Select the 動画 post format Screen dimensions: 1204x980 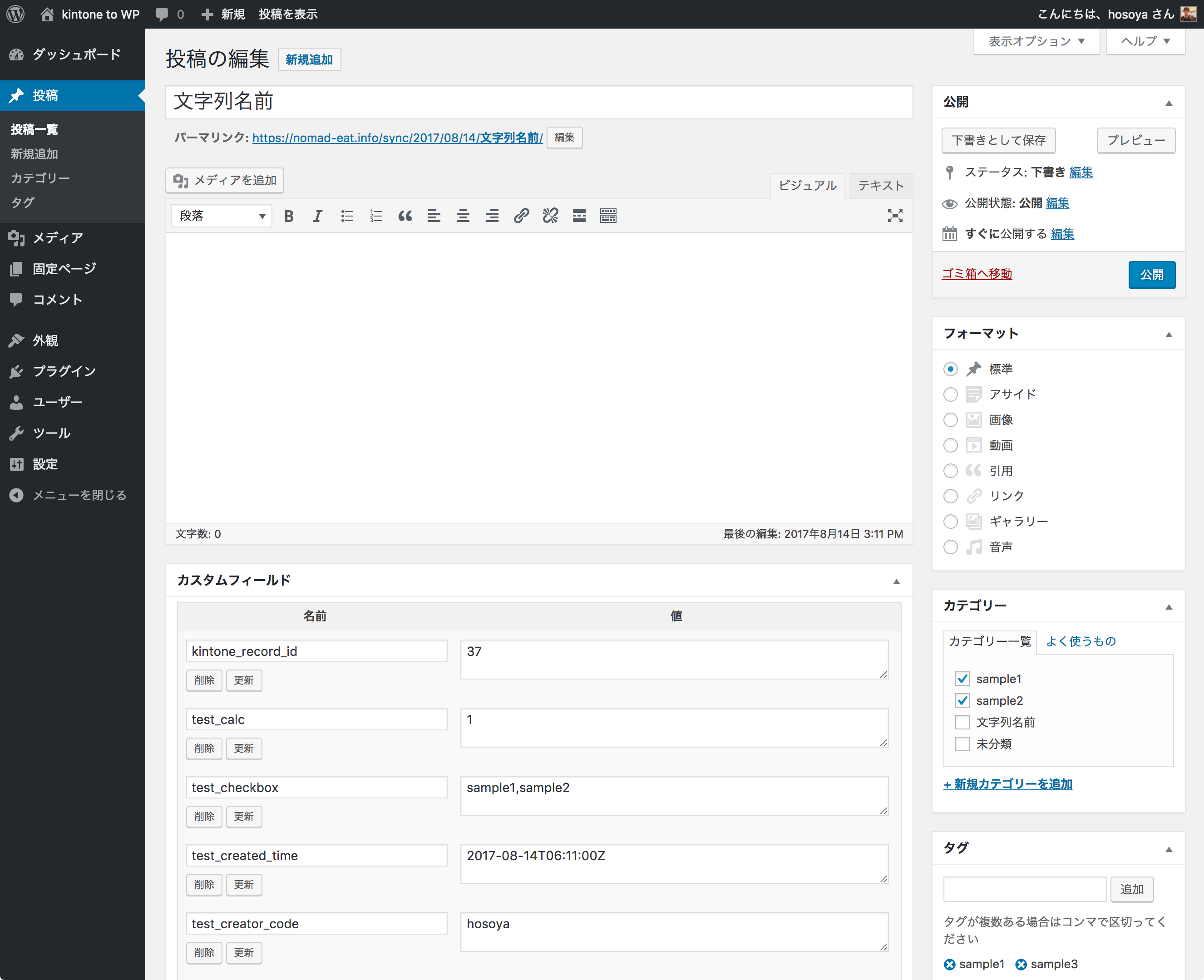coord(951,445)
